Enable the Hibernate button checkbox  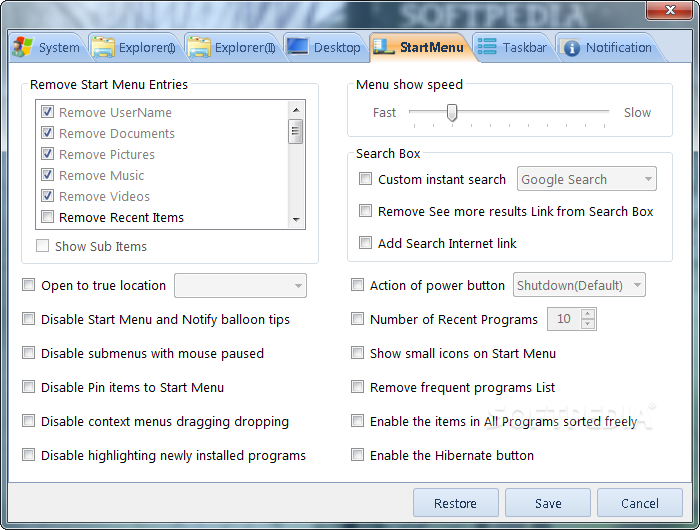click(x=357, y=455)
